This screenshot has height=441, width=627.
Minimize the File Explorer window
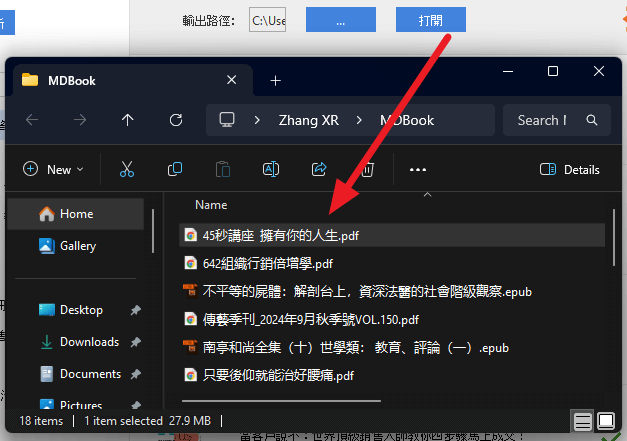pos(508,71)
